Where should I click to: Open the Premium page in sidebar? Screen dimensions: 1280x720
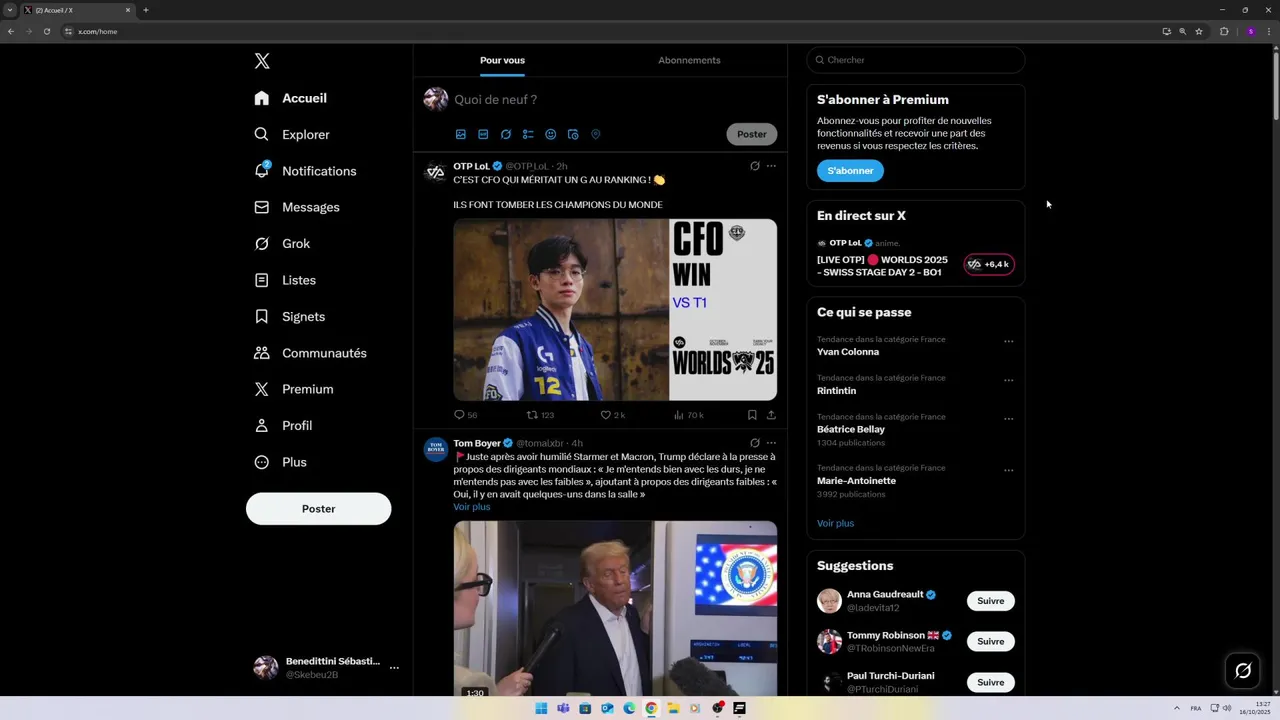294,389
